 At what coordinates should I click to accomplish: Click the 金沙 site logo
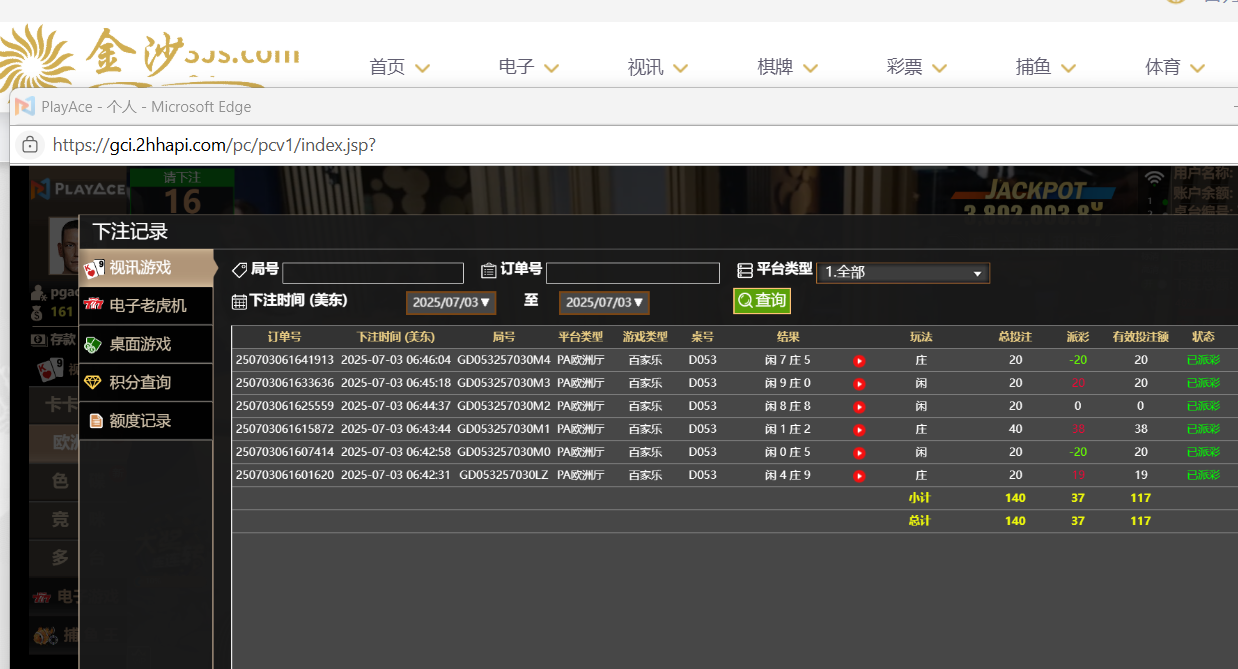pyautogui.click(x=150, y=60)
